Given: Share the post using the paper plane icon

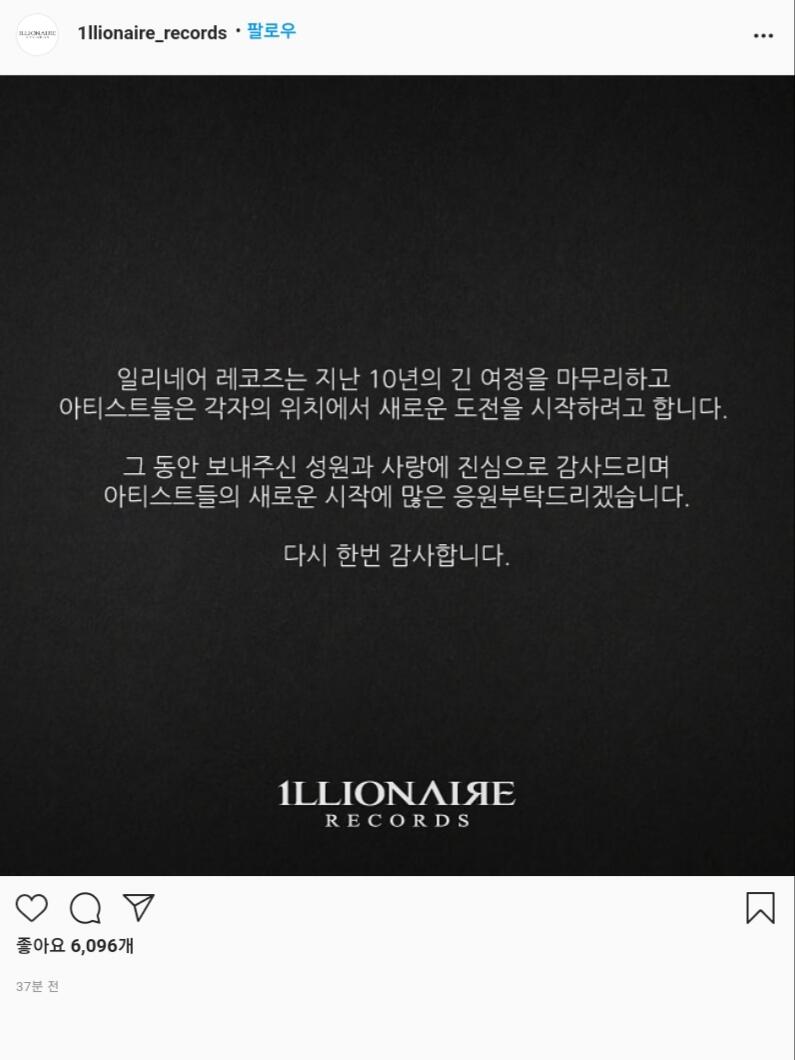Looking at the screenshot, I should coord(139,907).
